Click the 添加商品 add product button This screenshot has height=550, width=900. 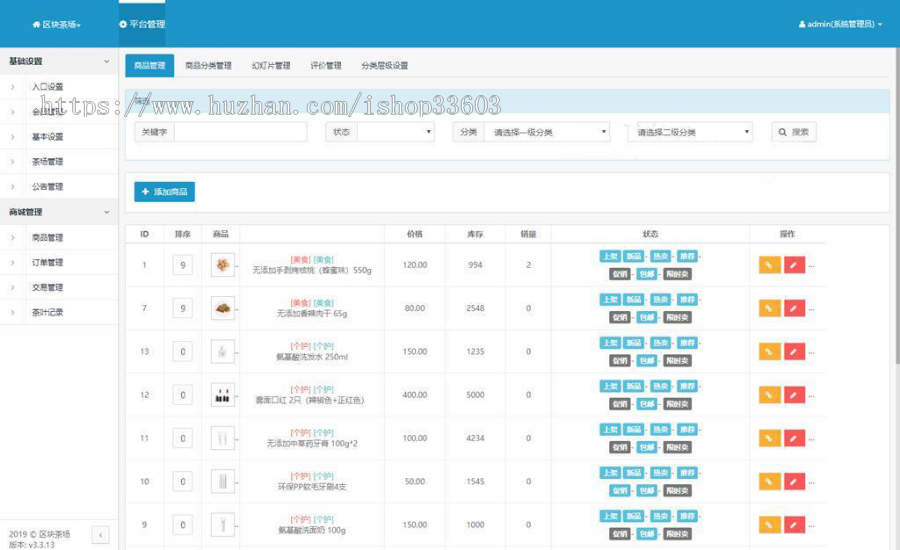[165, 192]
